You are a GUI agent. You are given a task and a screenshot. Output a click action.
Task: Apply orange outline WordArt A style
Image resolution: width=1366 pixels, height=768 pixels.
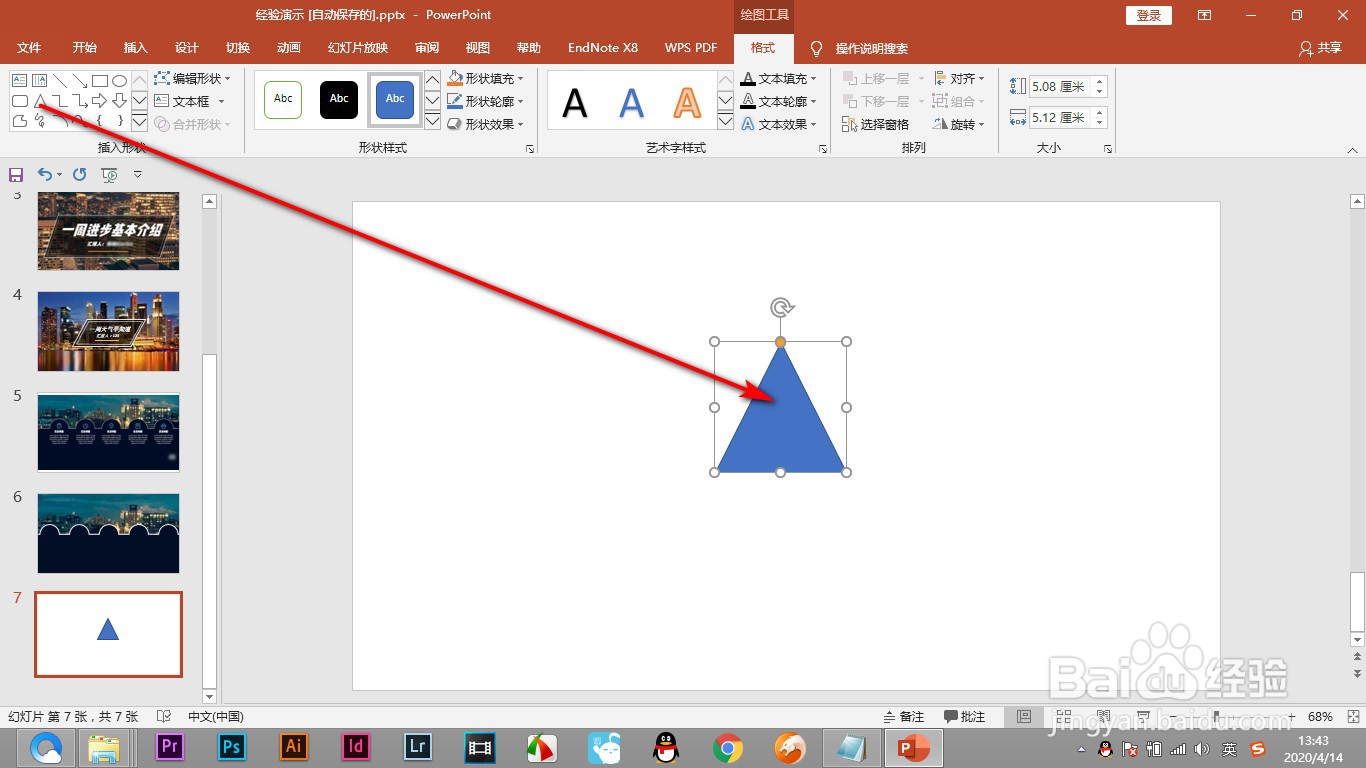pyautogui.click(x=687, y=102)
